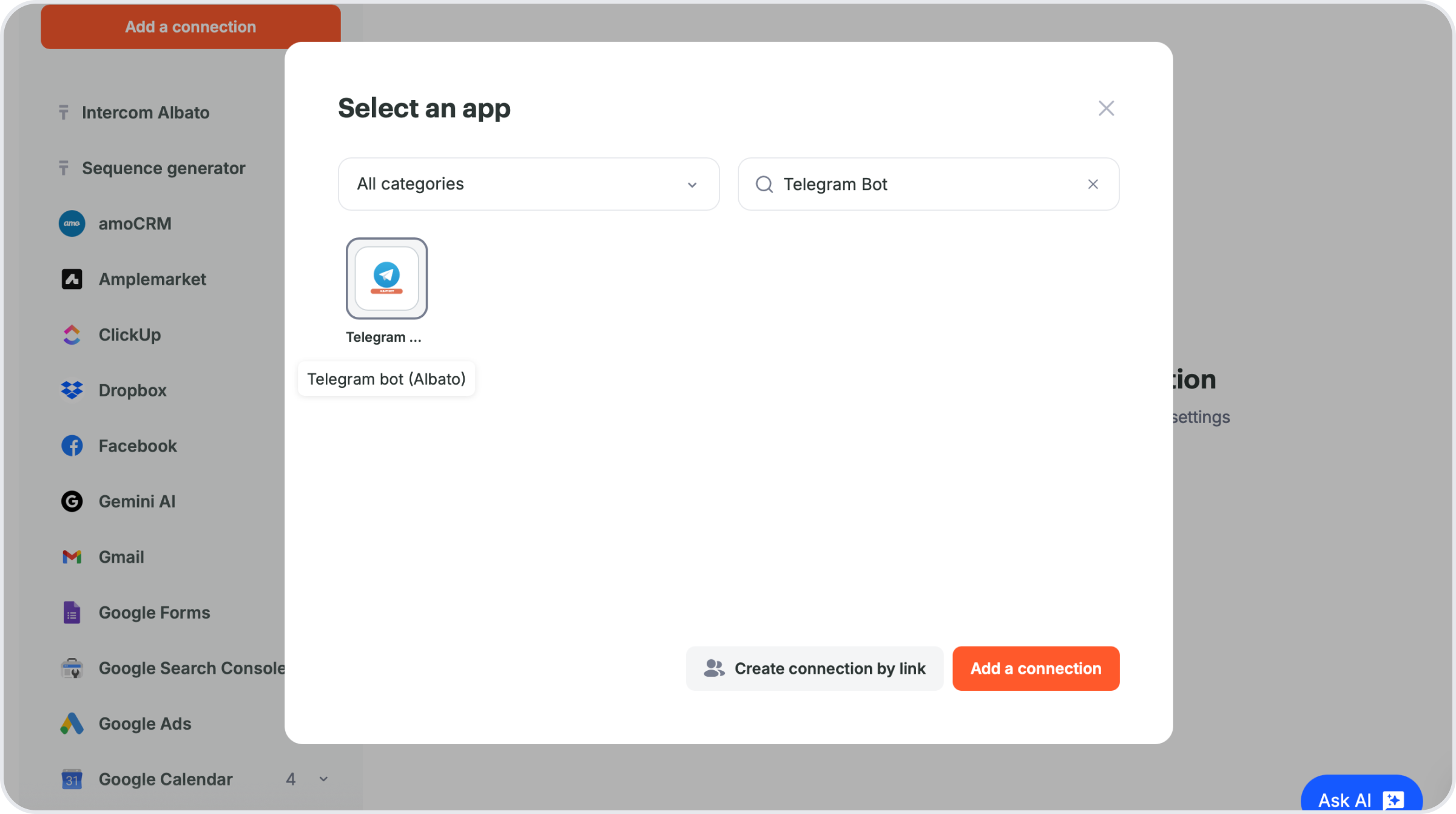The image size is (1456, 814).
Task: Open Intercom Albato in sidebar
Action: [145, 112]
